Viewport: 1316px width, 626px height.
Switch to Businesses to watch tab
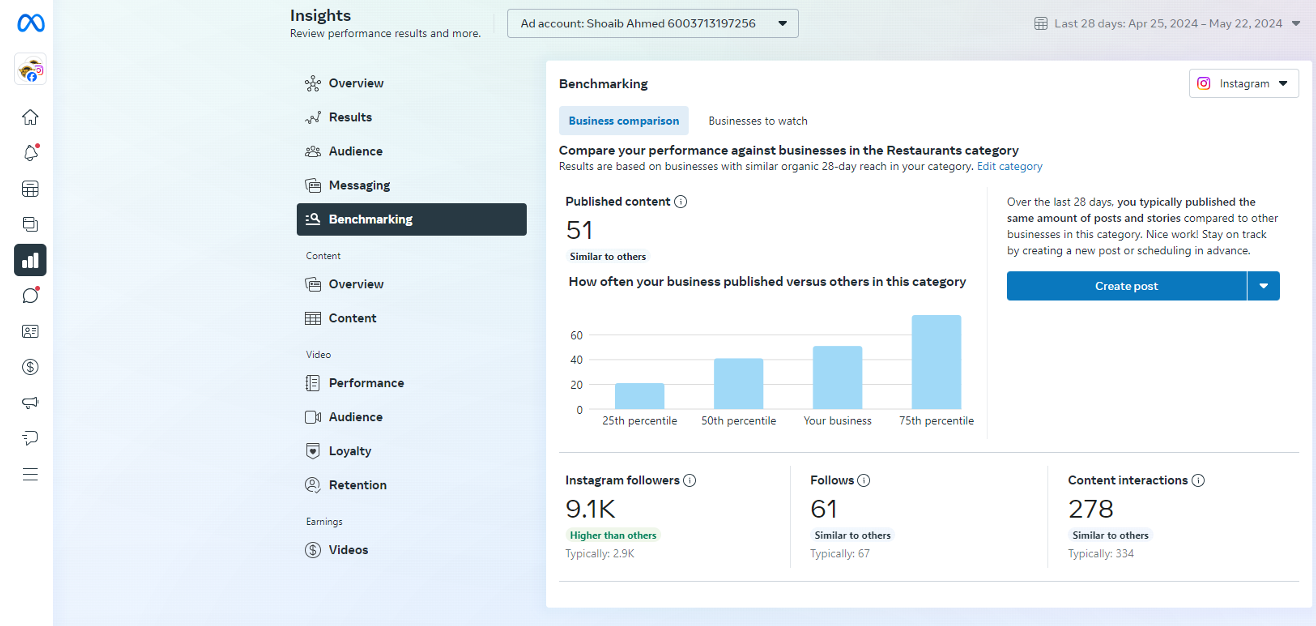[758, 121]
